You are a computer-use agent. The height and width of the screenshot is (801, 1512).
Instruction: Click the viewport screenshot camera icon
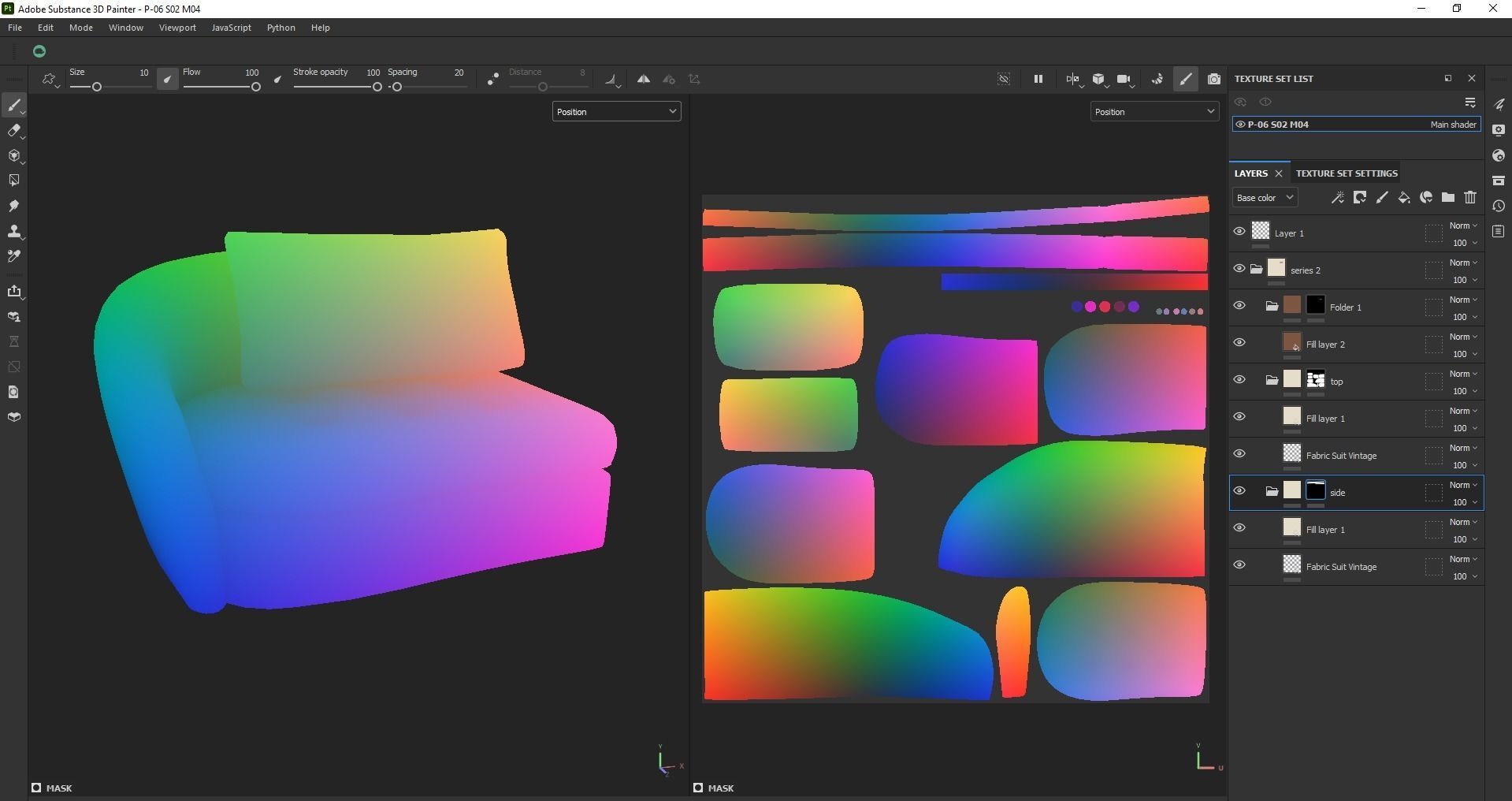pyautogui.click(x=1214, y=79)
